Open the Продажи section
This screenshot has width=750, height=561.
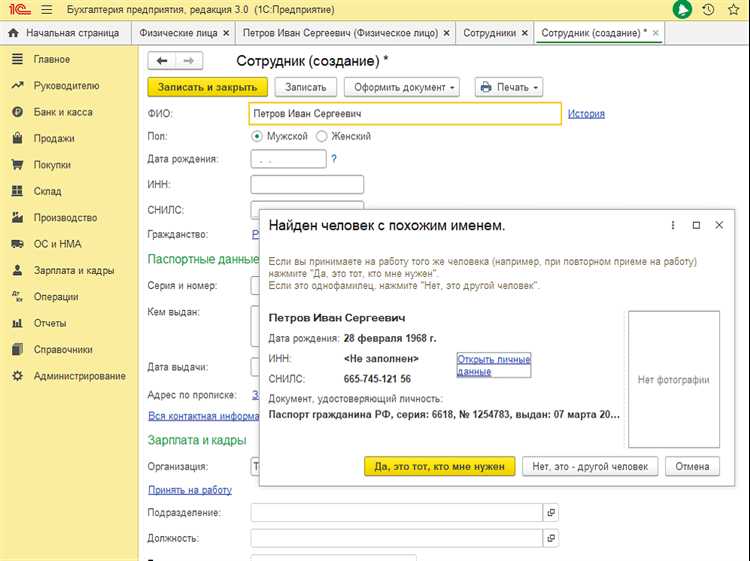tap(54, 138)
